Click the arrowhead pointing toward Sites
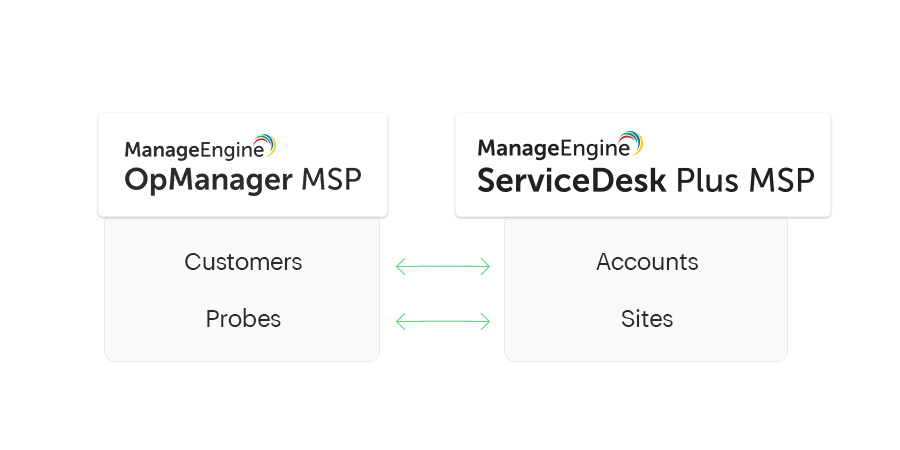900x450 pixels. point(485,321)
